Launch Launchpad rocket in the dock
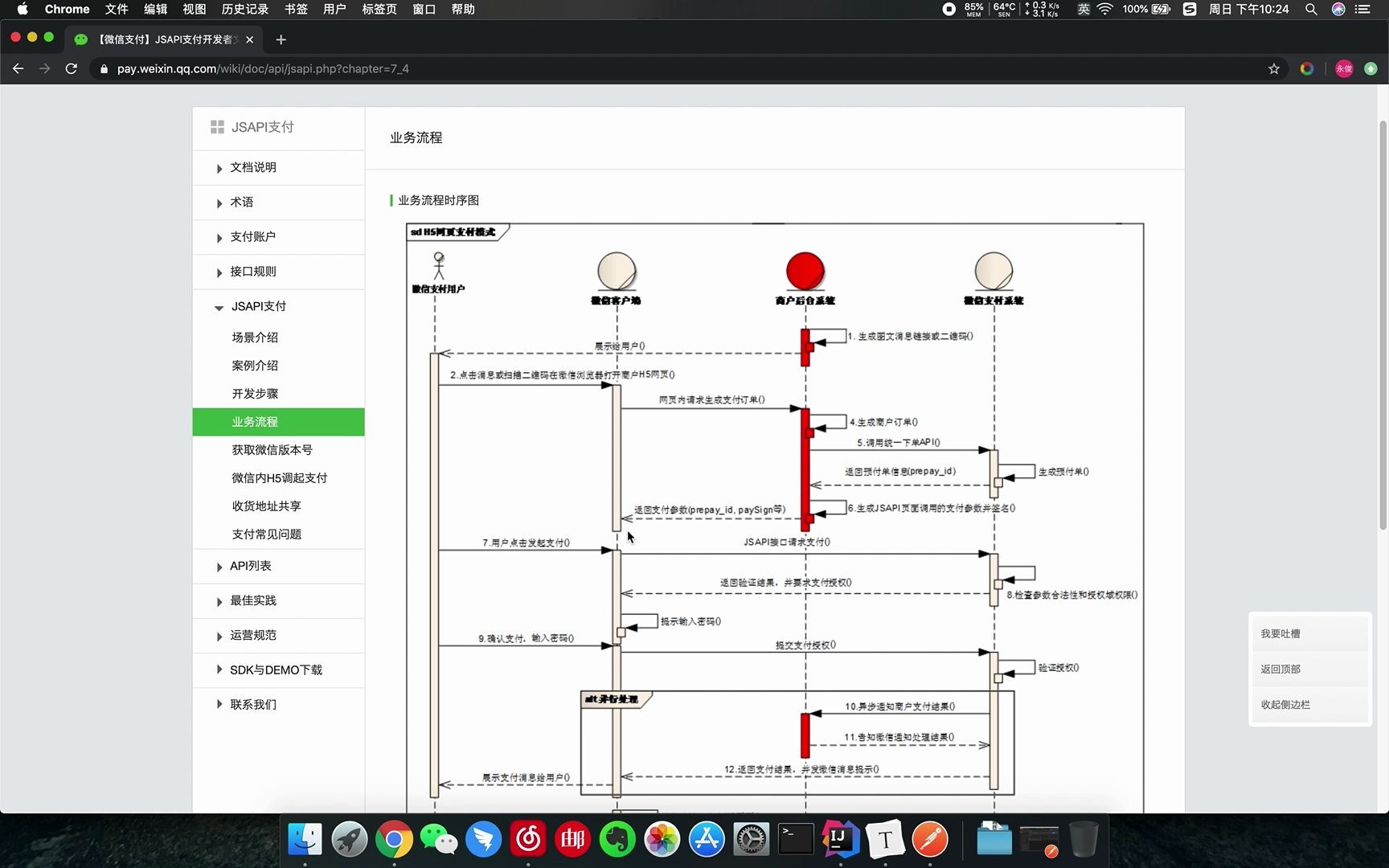The height and width of the screenshot is (868, 1389). 350,840
